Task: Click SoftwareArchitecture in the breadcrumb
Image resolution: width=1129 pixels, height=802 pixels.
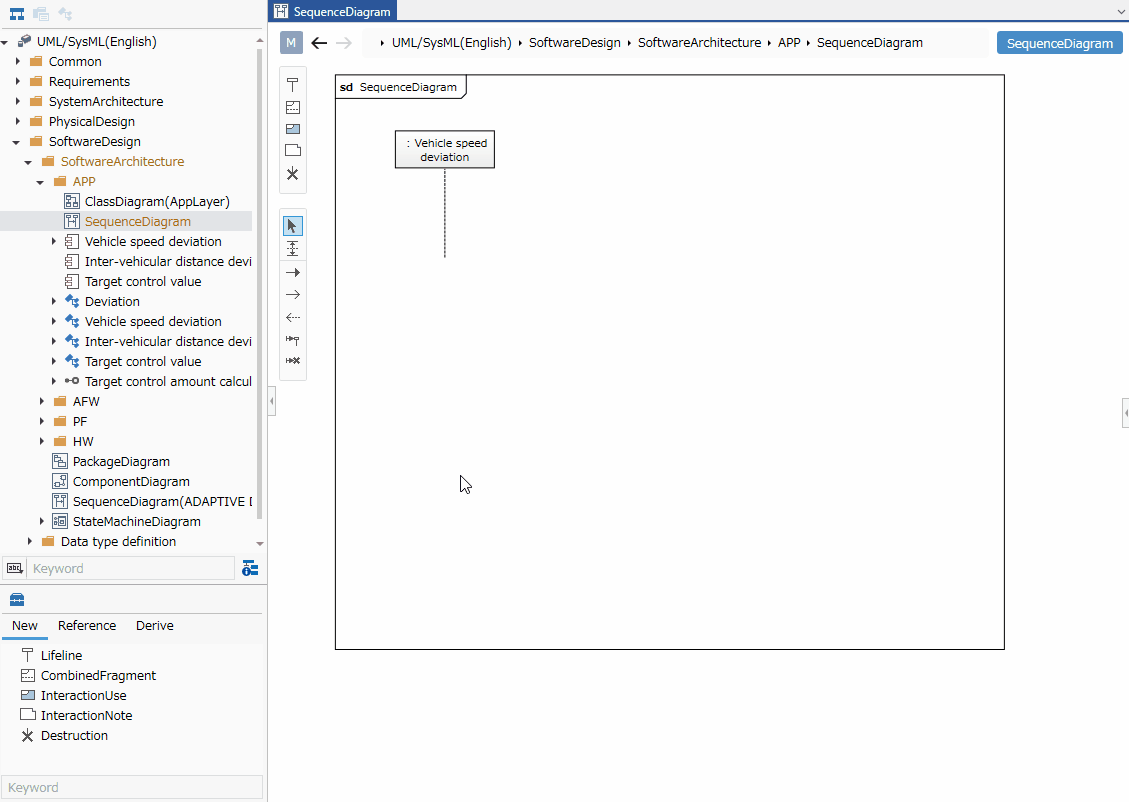Action: click(x=699, y=42)
